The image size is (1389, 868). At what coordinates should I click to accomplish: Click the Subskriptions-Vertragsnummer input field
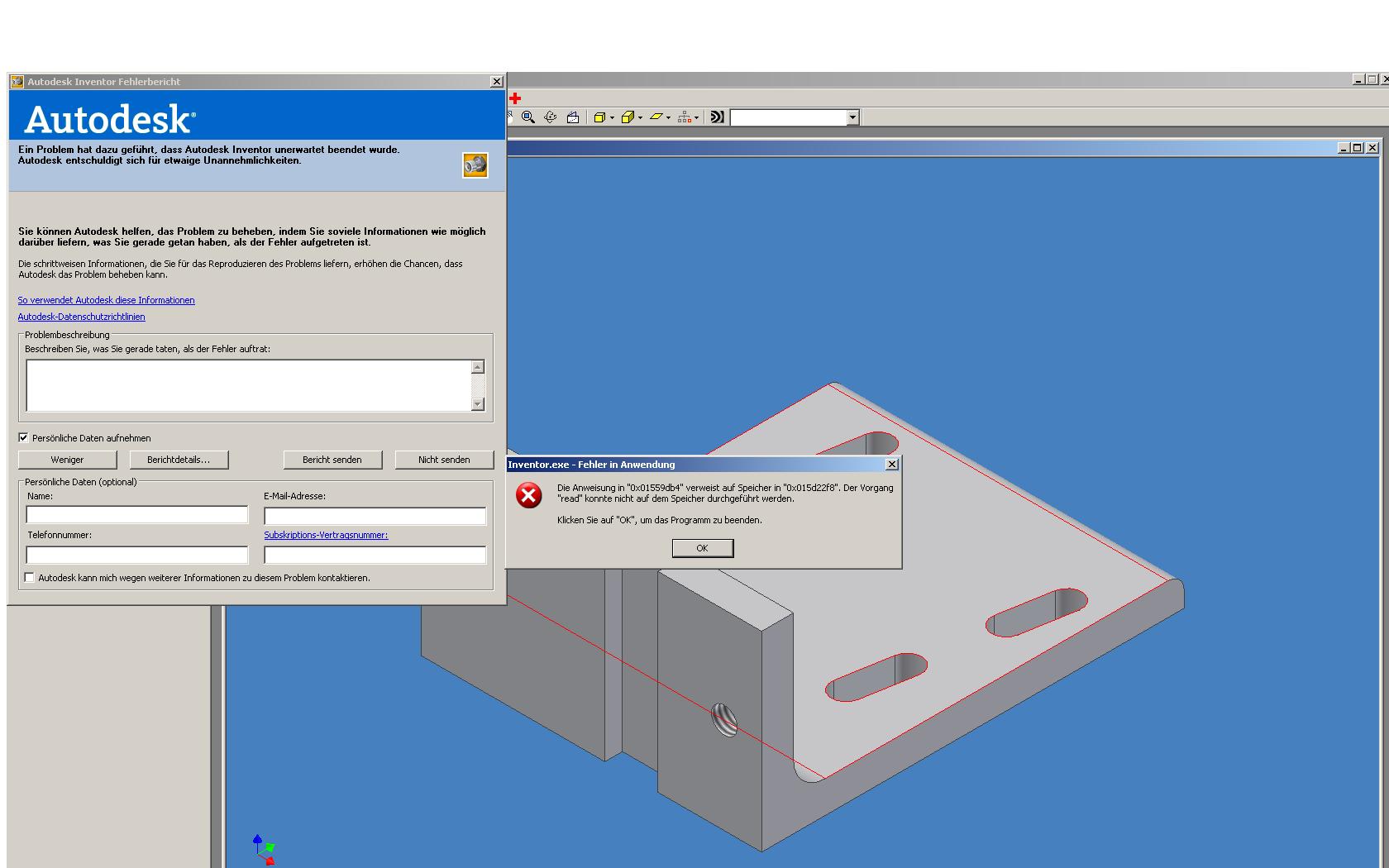pos(375,555)
